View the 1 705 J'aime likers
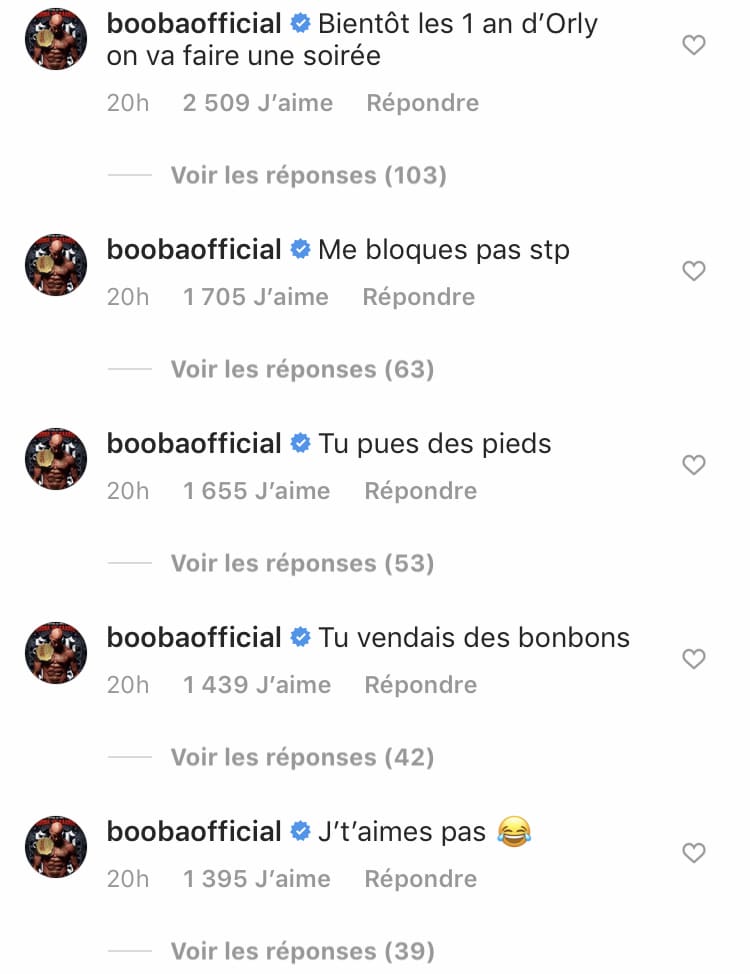 (x=256, y=297)
